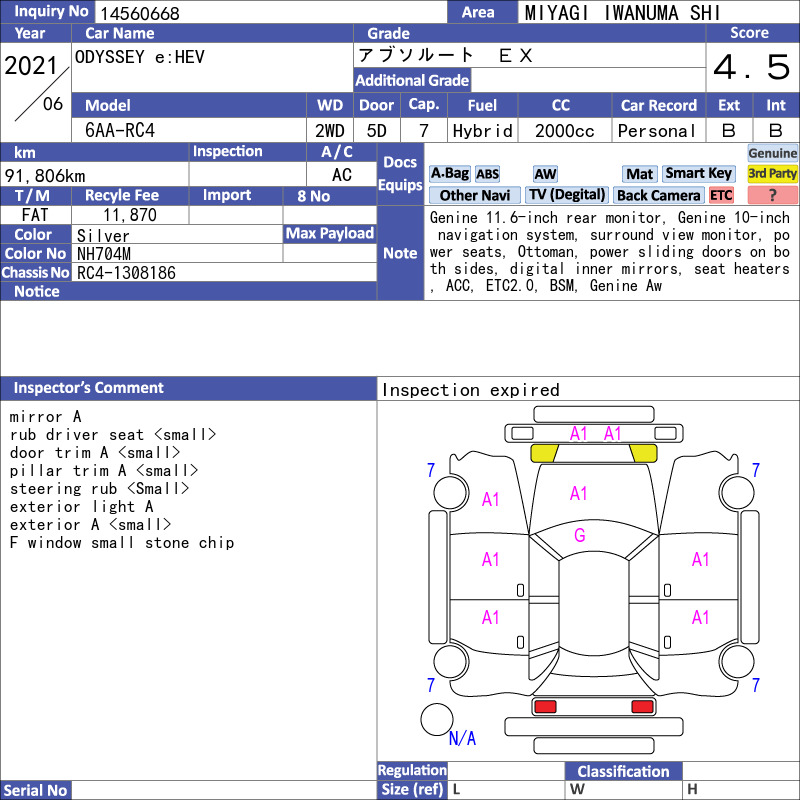
Task: Select the red ETC badge
Action: [721, 195]
